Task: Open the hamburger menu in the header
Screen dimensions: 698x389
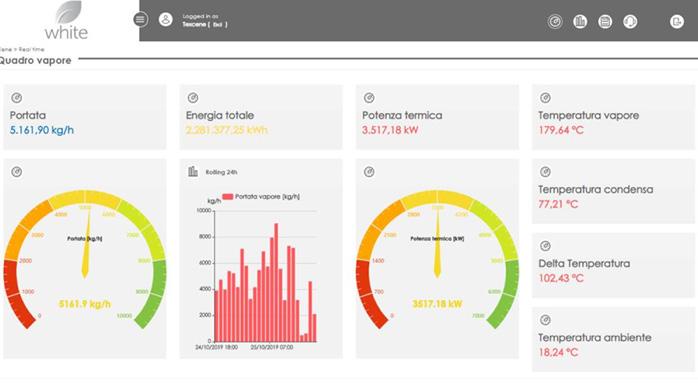Action: (140, 19)
